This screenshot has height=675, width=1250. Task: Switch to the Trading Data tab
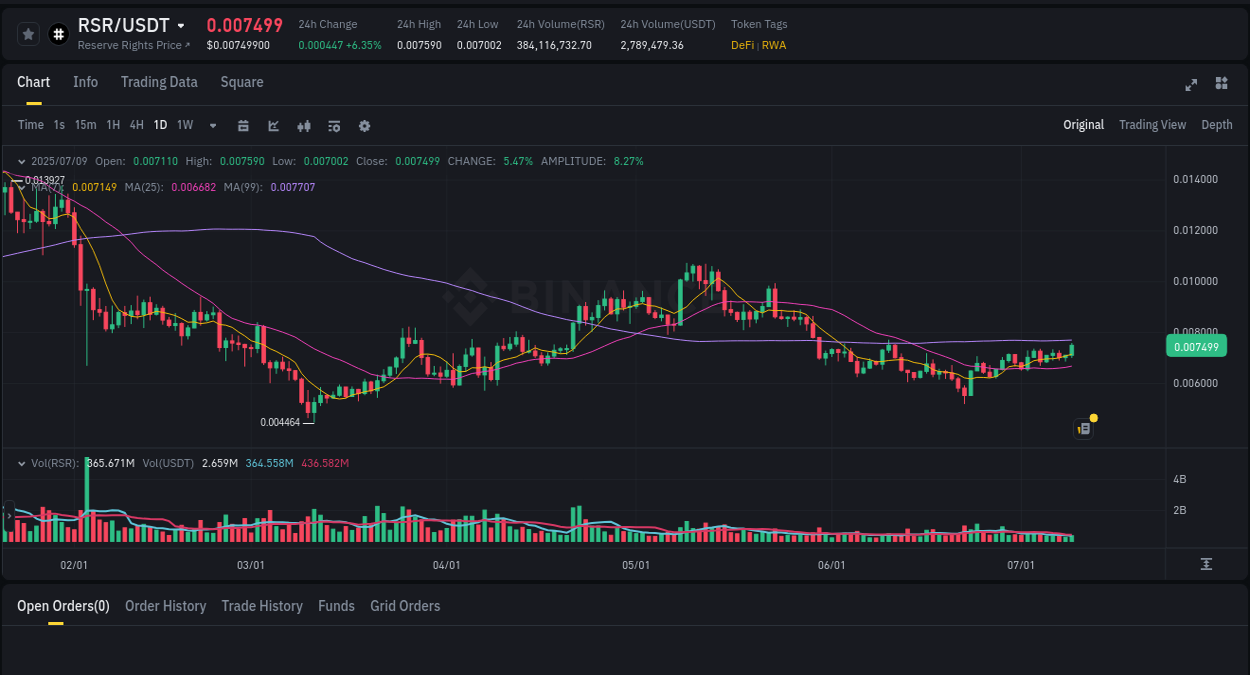point(159,82)
